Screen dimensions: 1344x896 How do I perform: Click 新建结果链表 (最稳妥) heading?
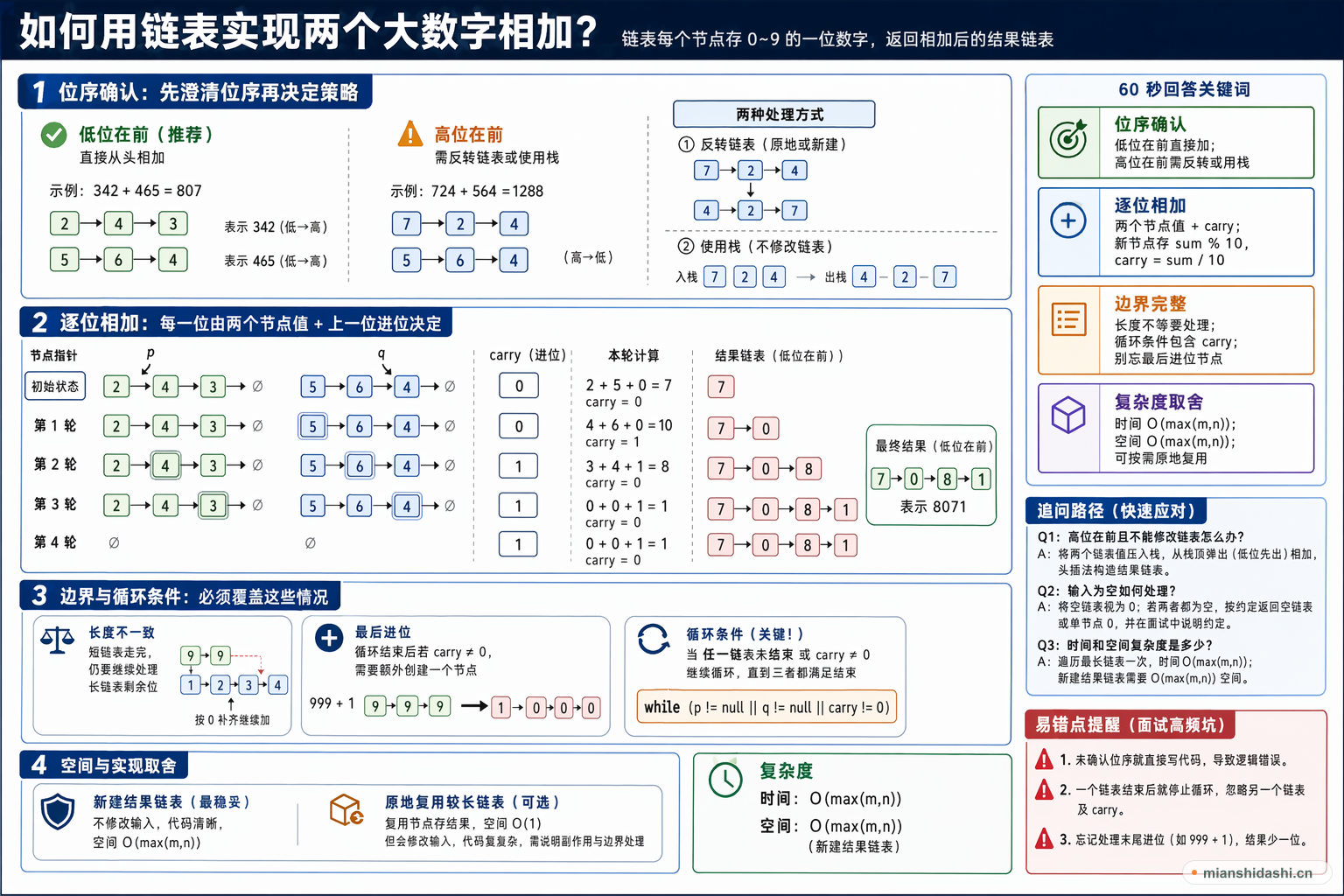point(173,802)
